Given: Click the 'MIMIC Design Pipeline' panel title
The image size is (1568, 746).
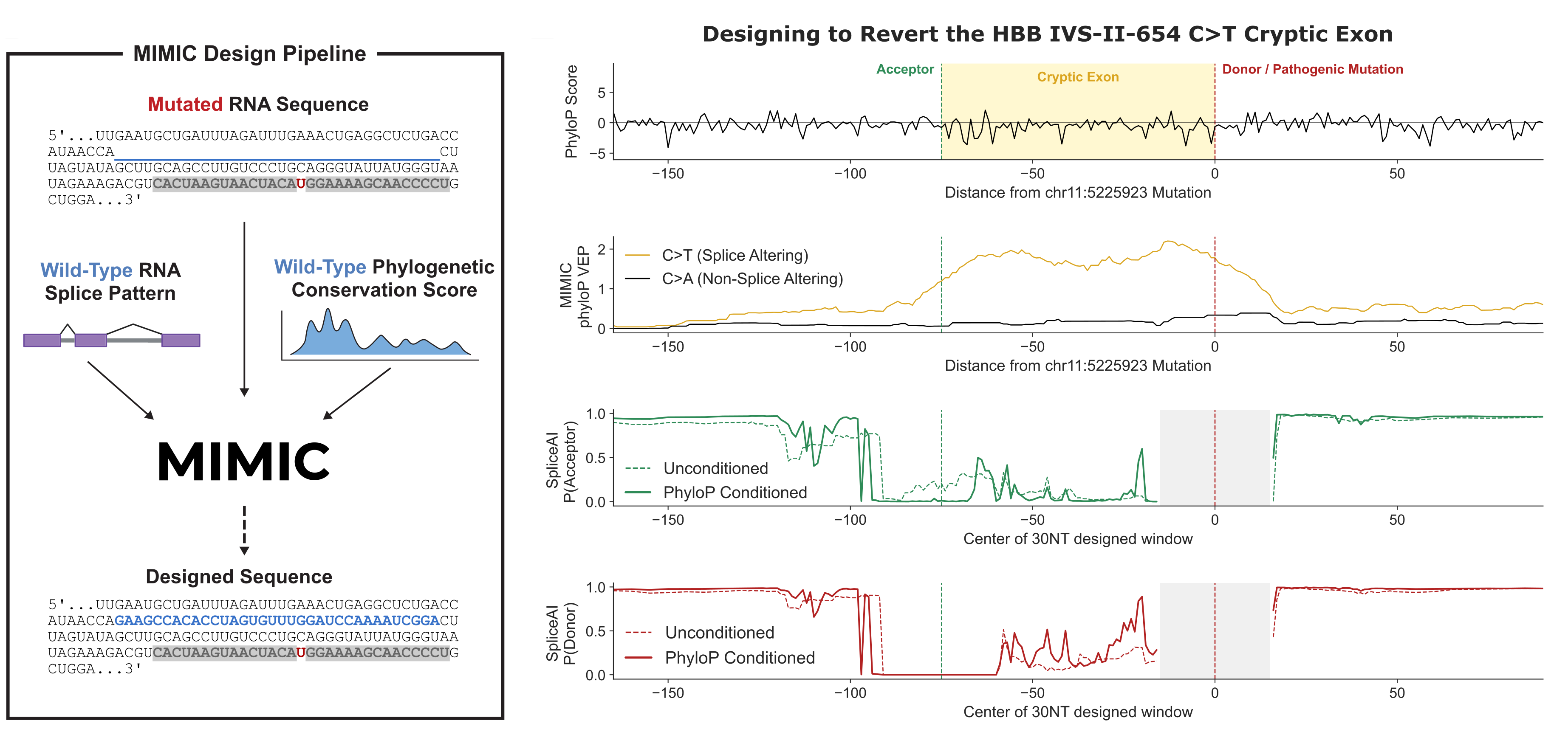Looking at the screenshot, I should (x=249, y=53).
